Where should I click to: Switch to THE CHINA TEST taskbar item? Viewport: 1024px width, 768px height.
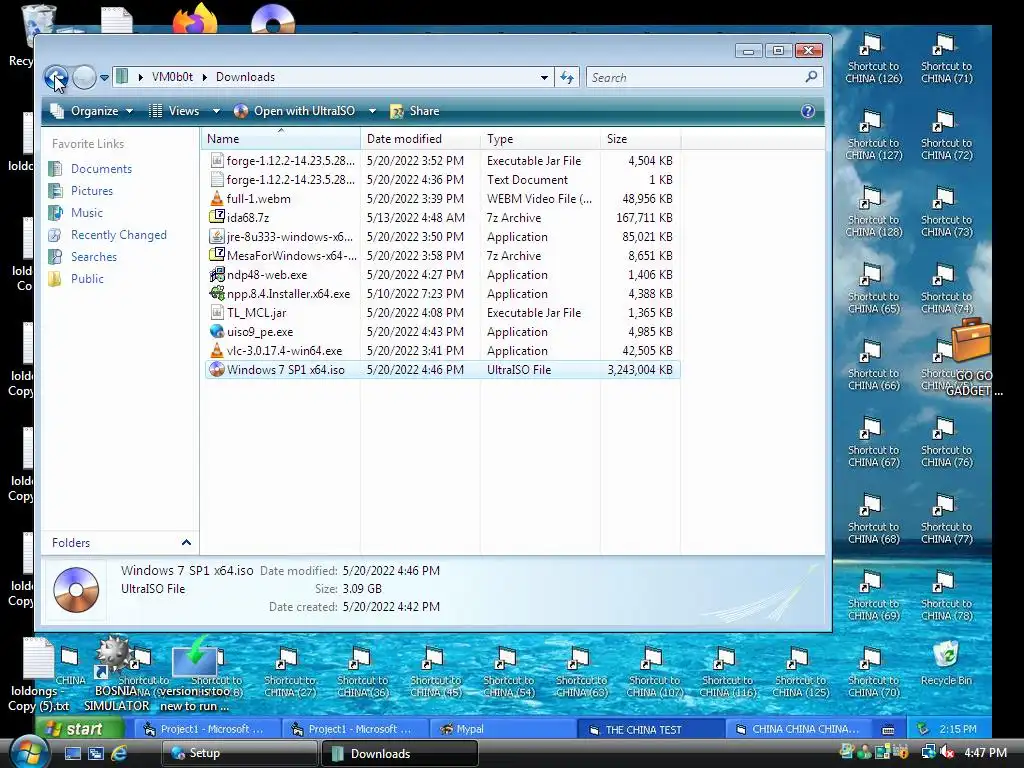pos(650,729)
